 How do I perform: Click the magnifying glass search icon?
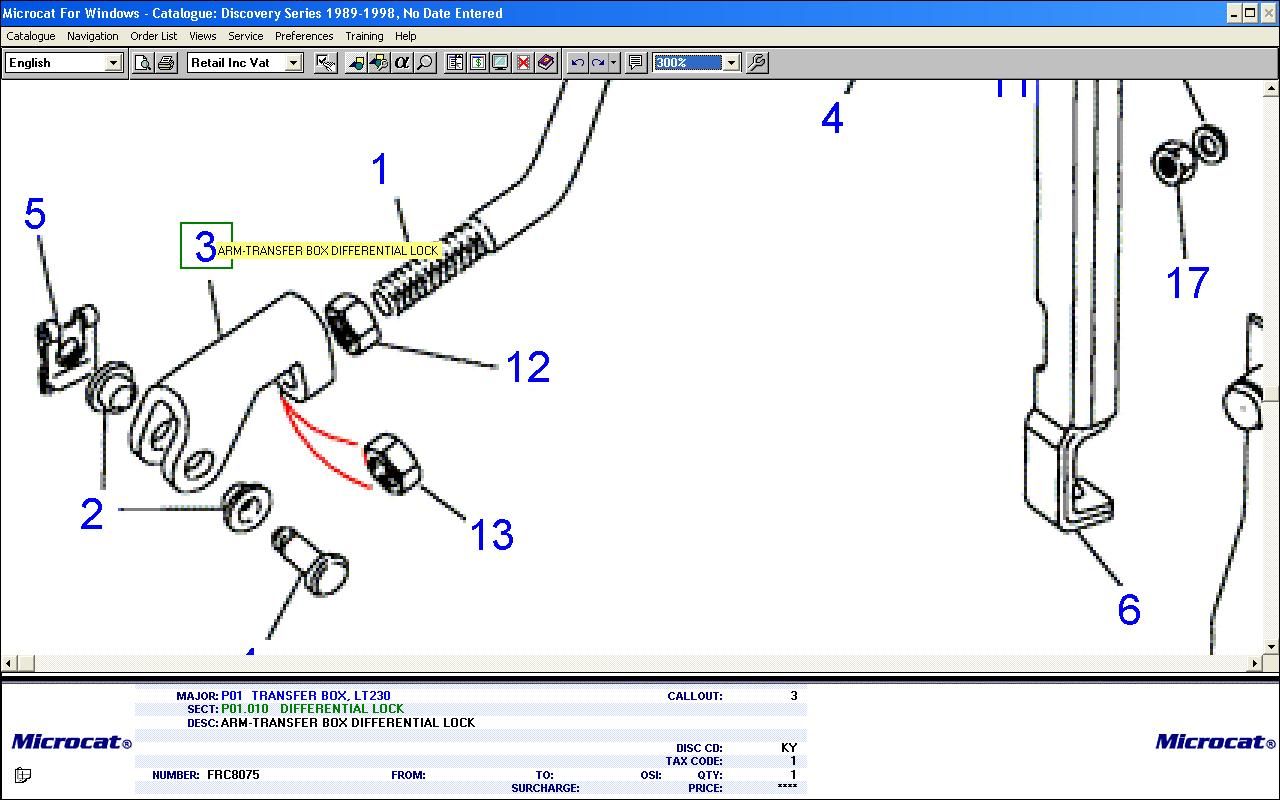coord(425,62)
